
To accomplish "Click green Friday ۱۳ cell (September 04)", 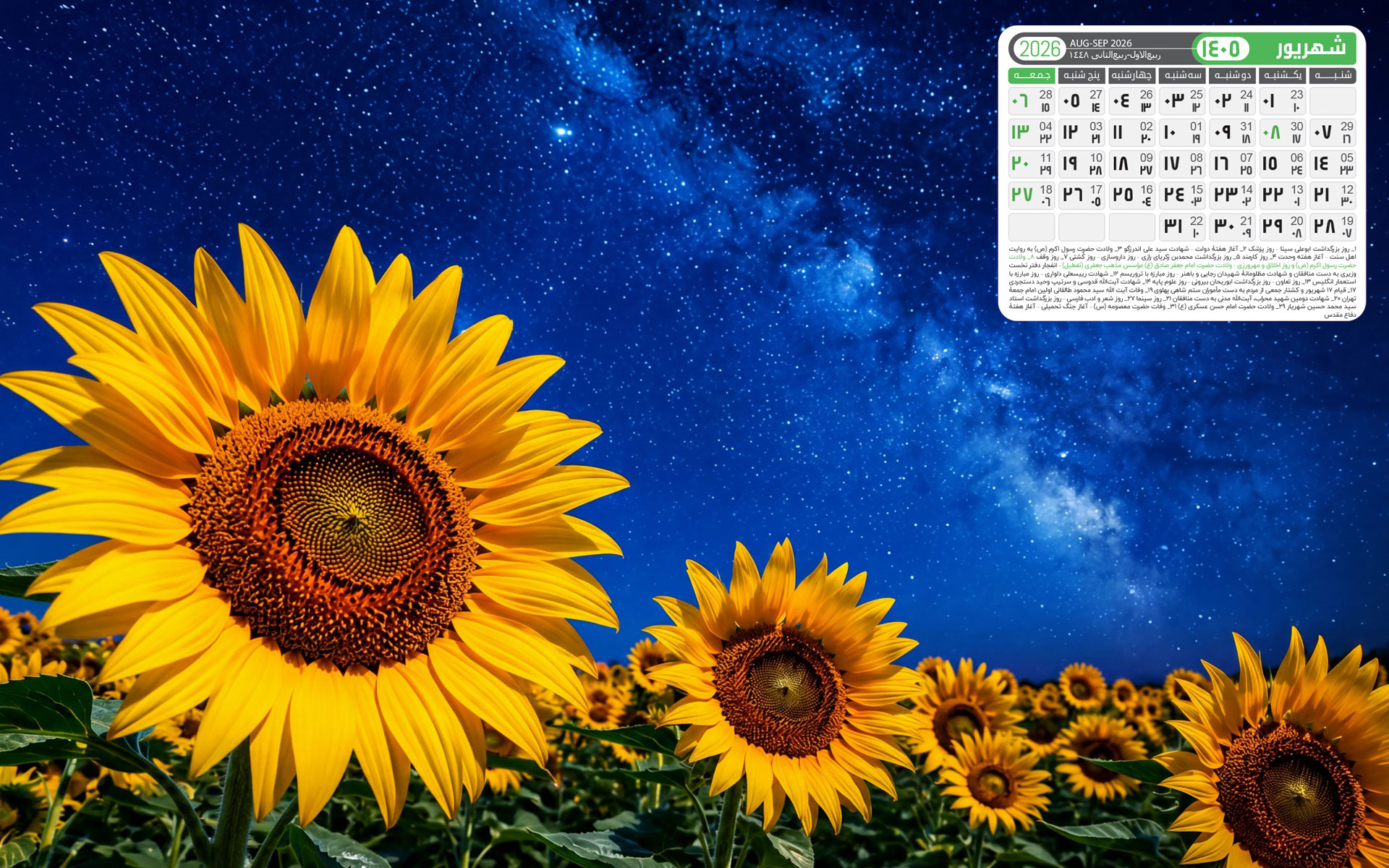I will point(1032,132).
